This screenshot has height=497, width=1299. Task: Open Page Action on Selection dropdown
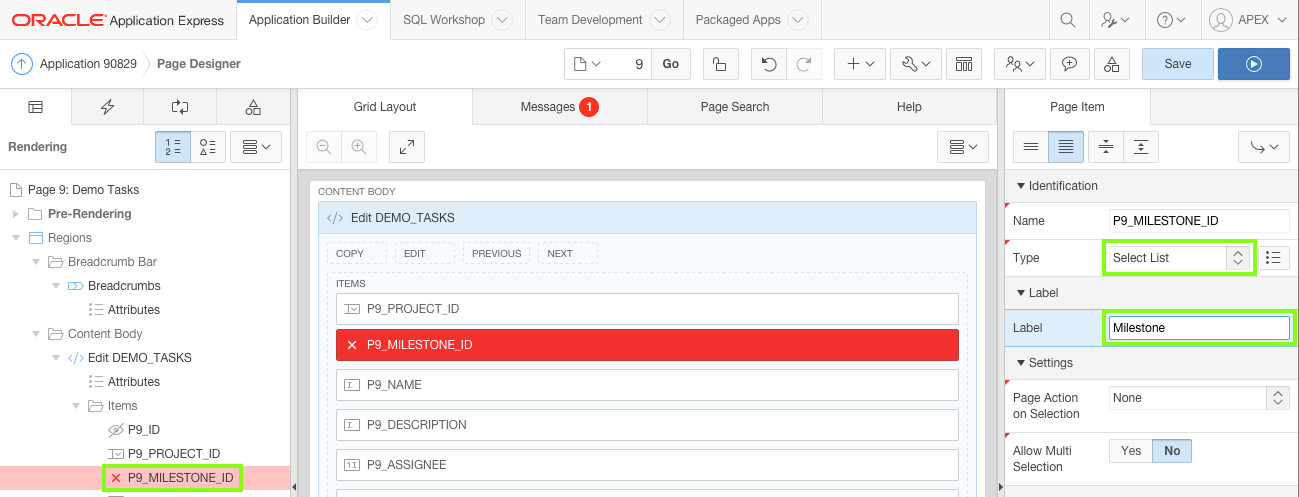coord(1198,398)
